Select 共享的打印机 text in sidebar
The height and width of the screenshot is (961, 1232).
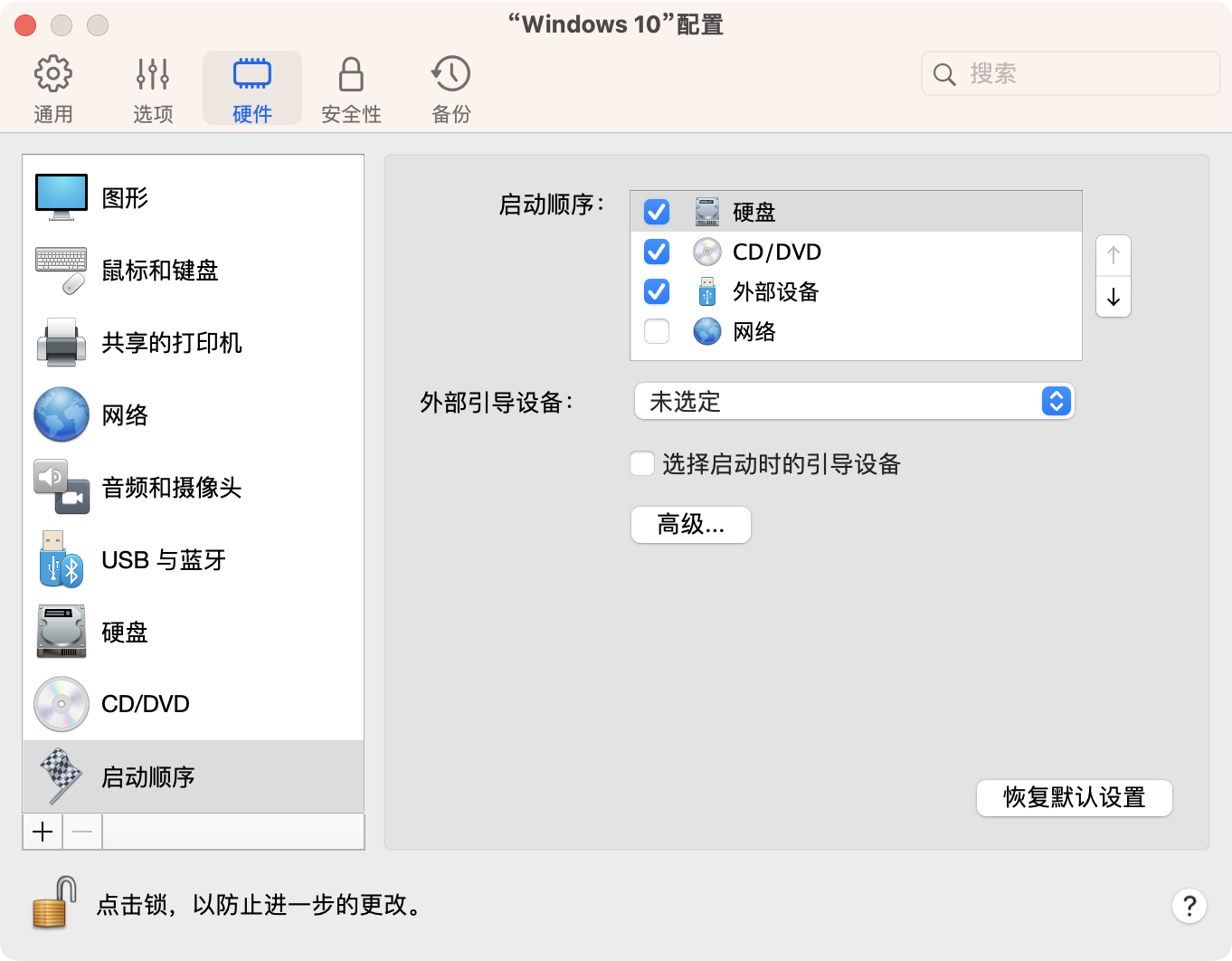point(172,342)
